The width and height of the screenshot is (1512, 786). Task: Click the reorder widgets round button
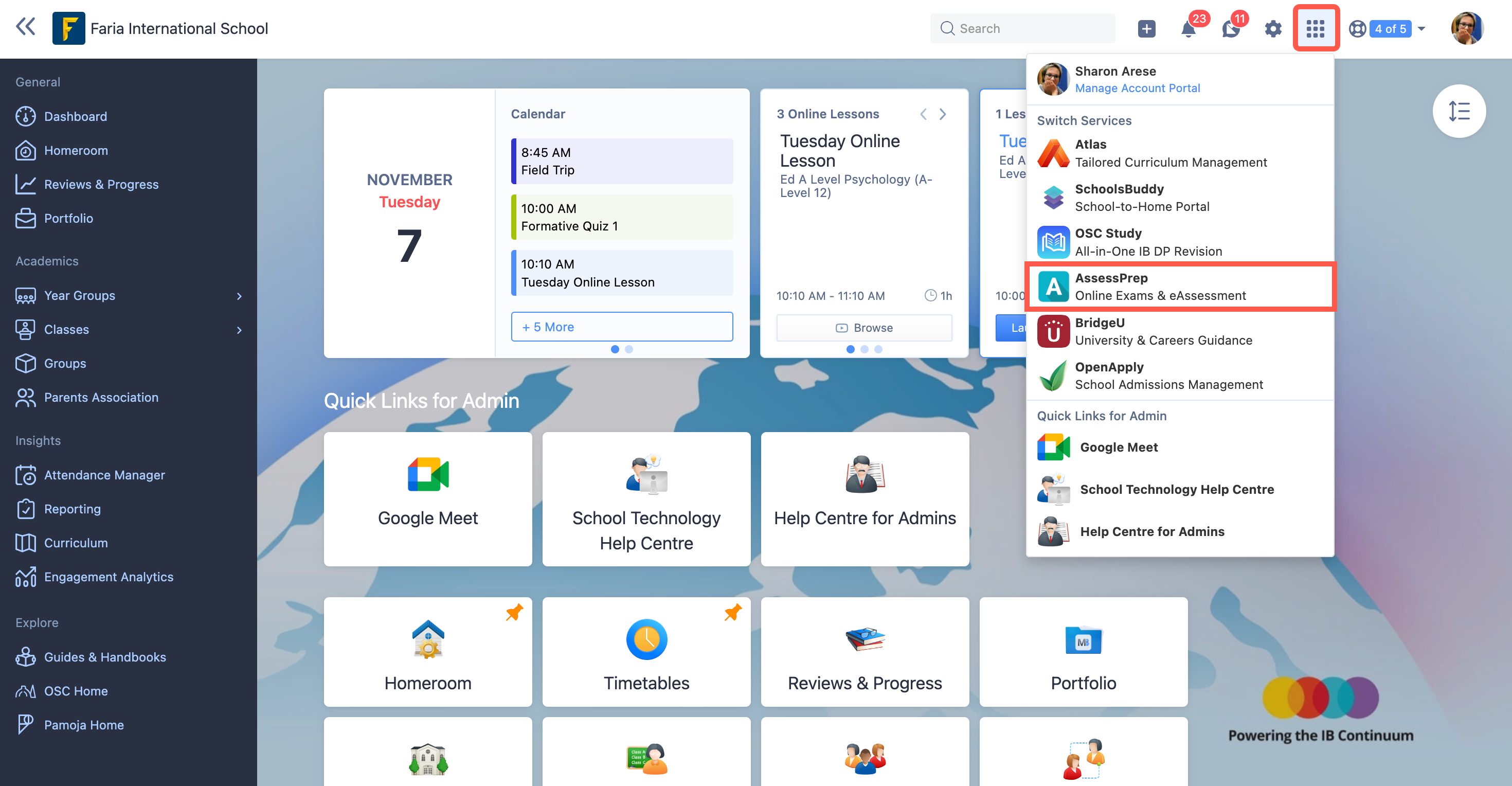1459,111
